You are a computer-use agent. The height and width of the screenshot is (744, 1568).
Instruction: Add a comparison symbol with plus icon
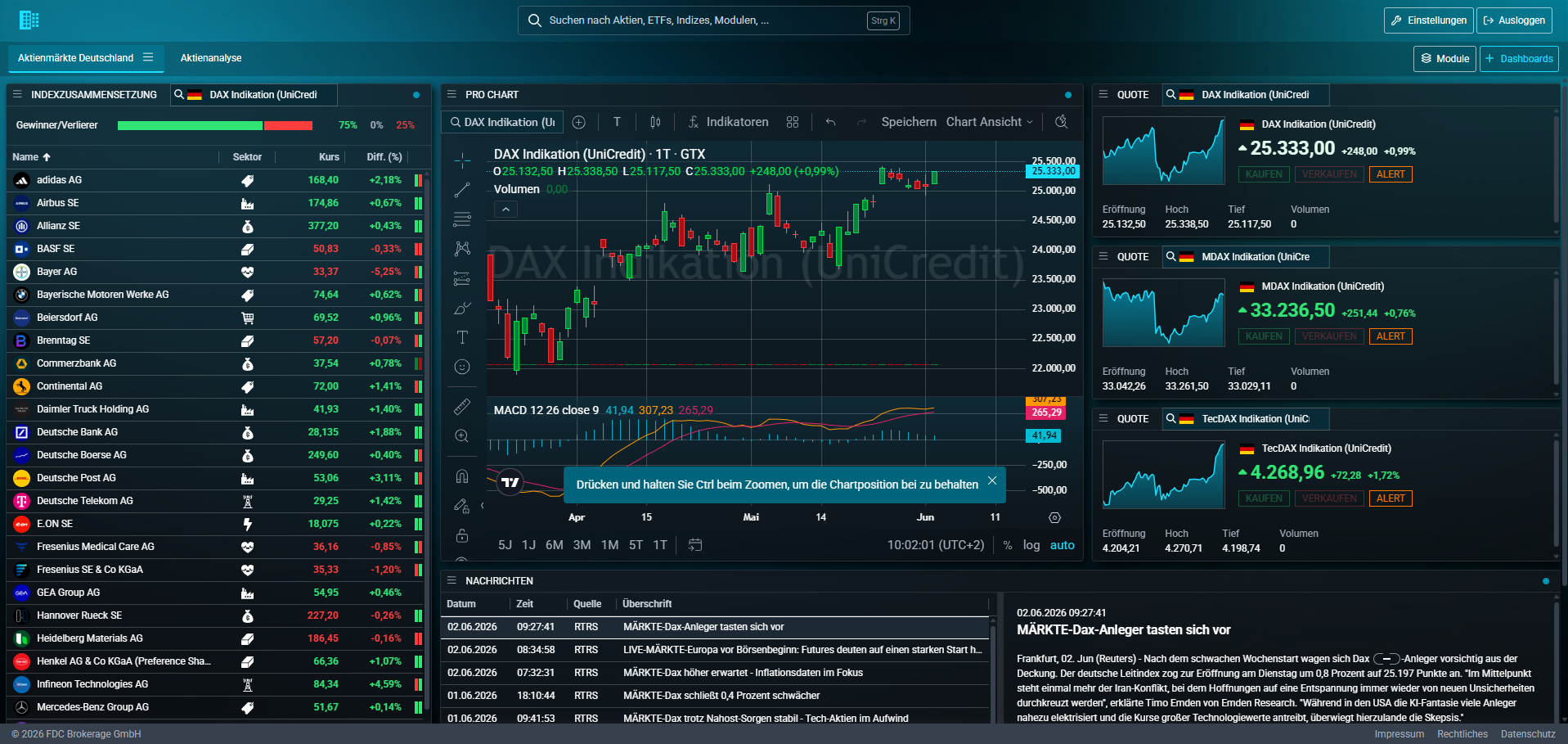coord(579,122)
